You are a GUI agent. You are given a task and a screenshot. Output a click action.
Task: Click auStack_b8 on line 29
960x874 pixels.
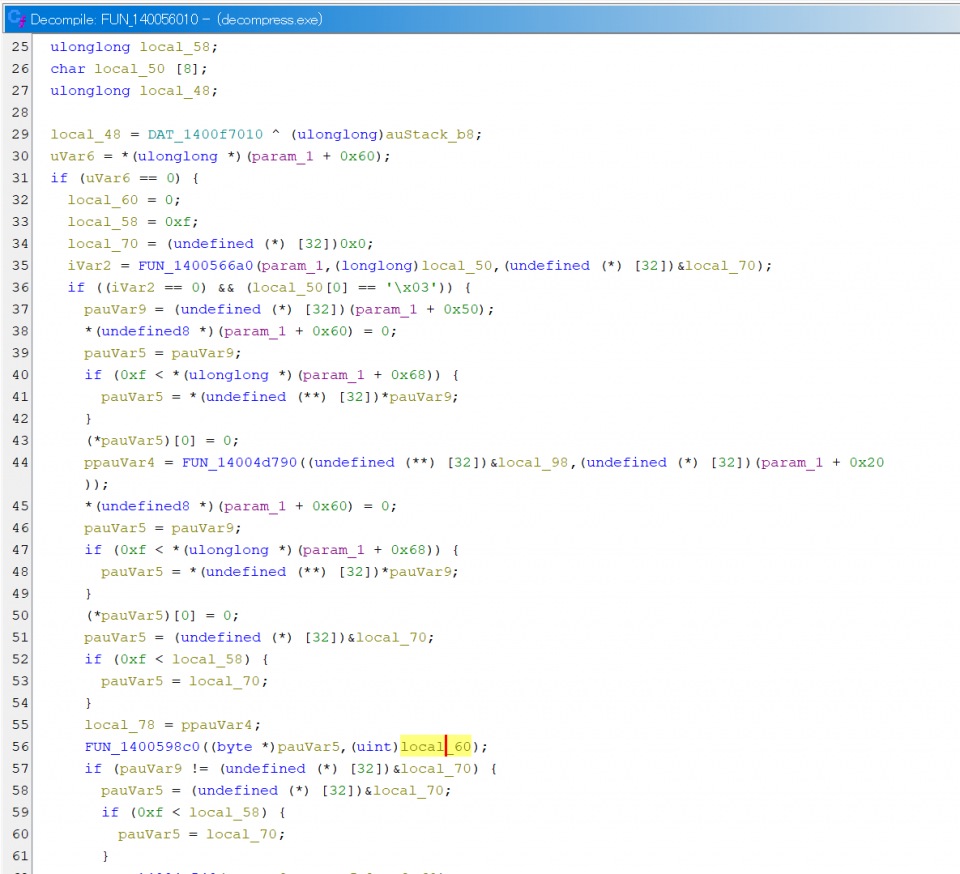(429, 135)
